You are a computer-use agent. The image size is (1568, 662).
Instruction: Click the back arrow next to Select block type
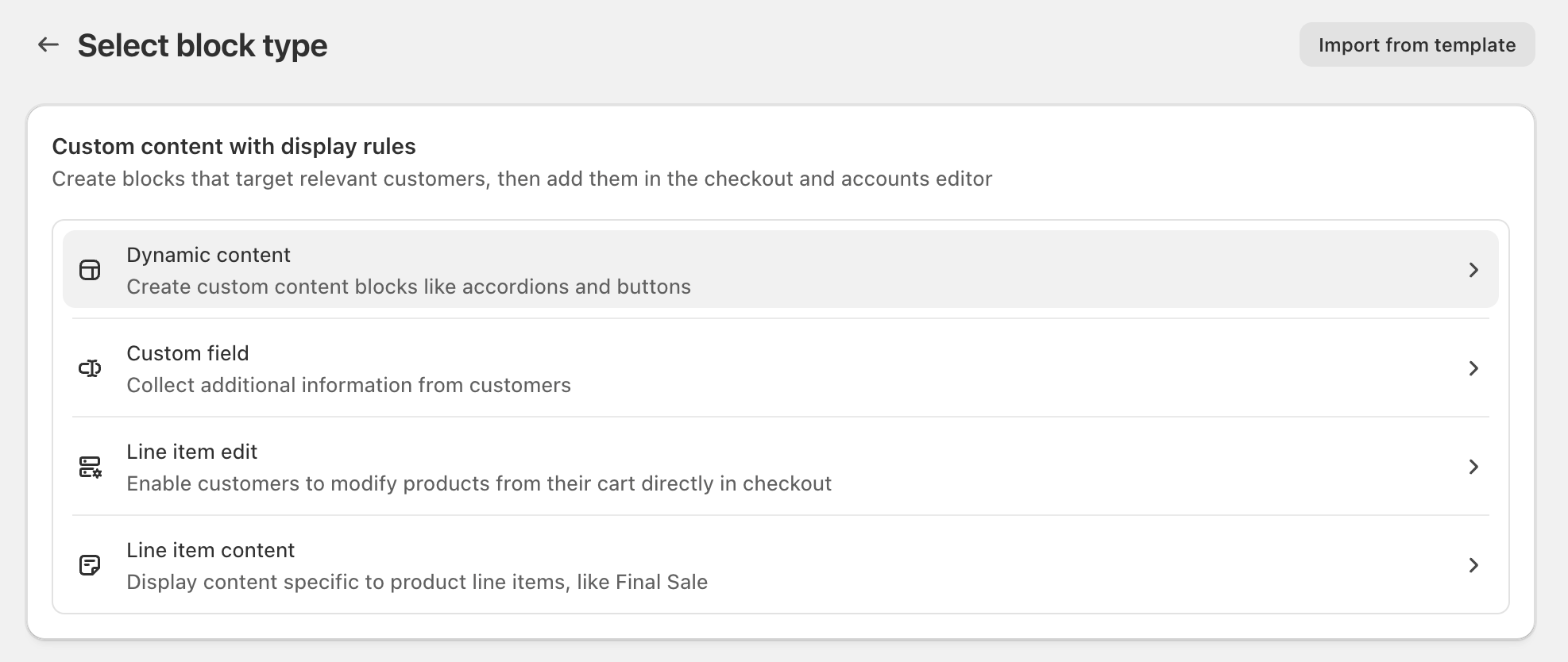(49, 44)
